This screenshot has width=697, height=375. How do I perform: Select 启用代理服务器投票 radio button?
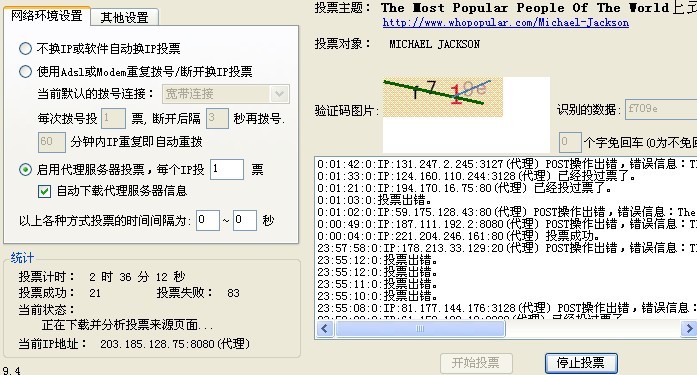pyautogui.click(x=25, y=169)
